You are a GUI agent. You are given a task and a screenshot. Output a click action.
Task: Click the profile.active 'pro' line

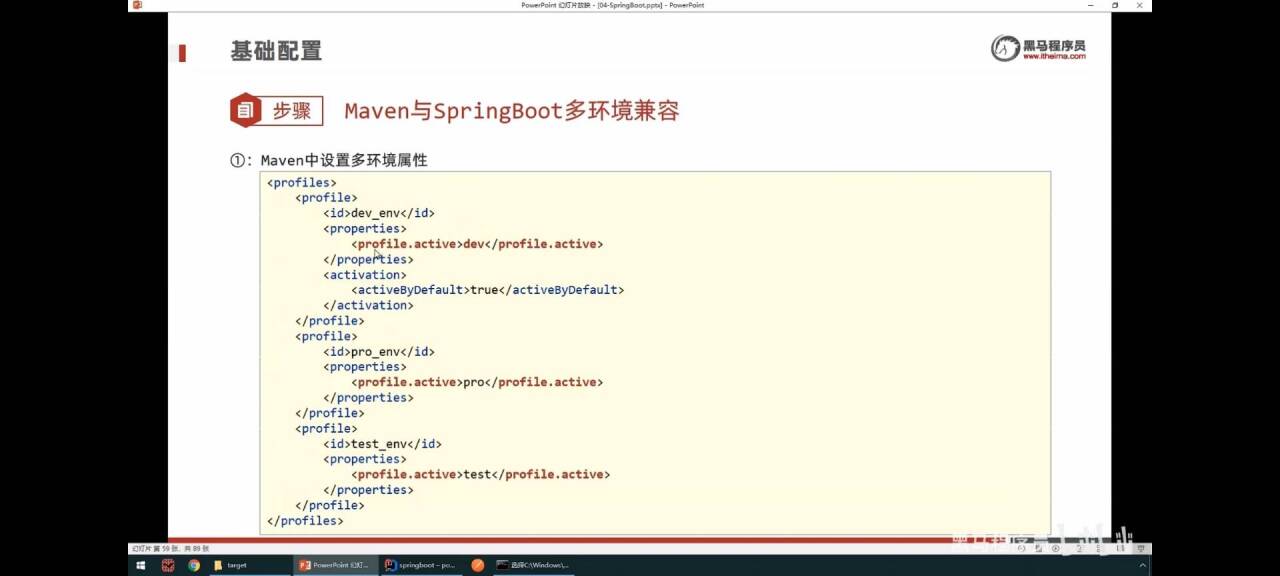[477, 382]
